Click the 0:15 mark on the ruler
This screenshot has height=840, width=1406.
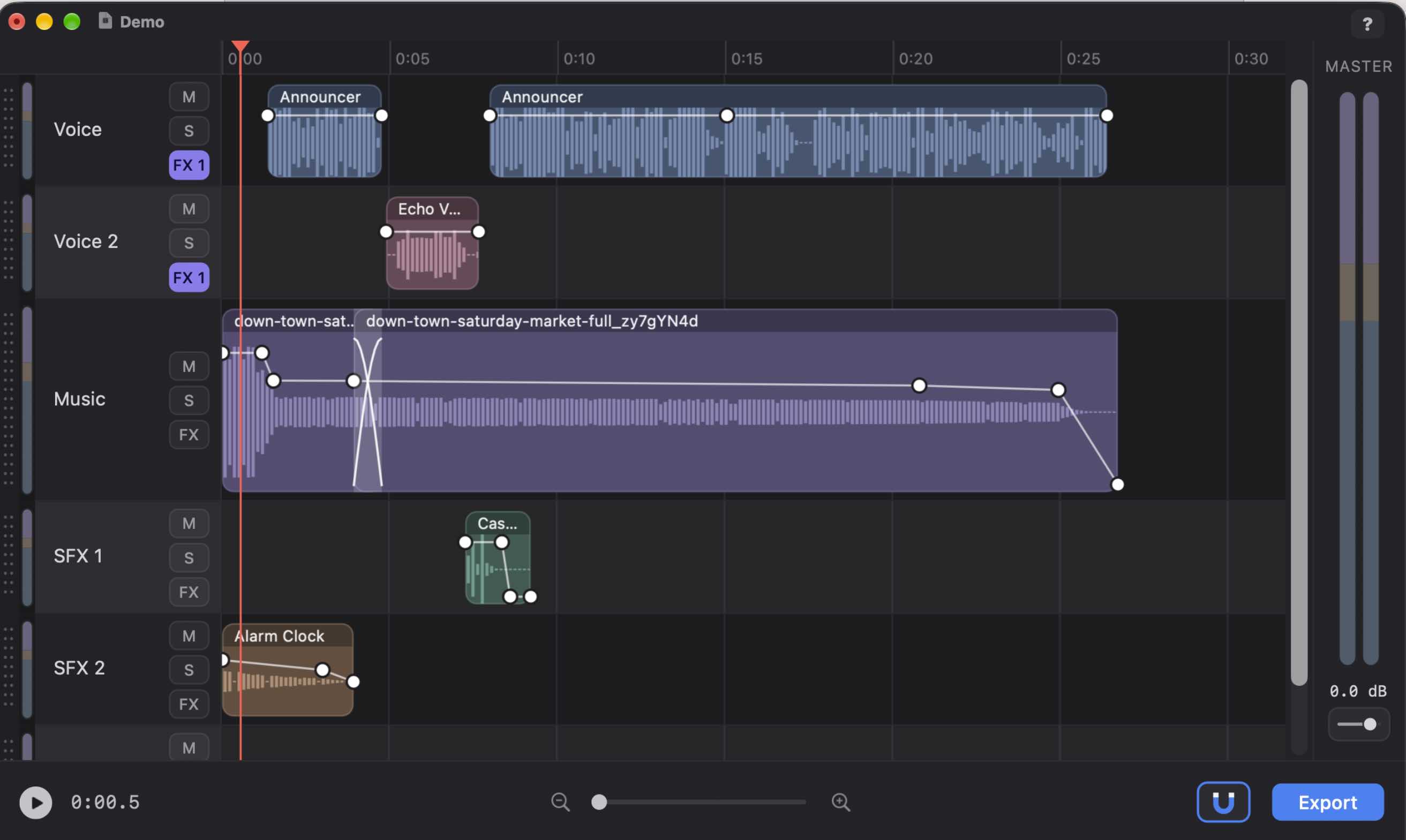746,59
